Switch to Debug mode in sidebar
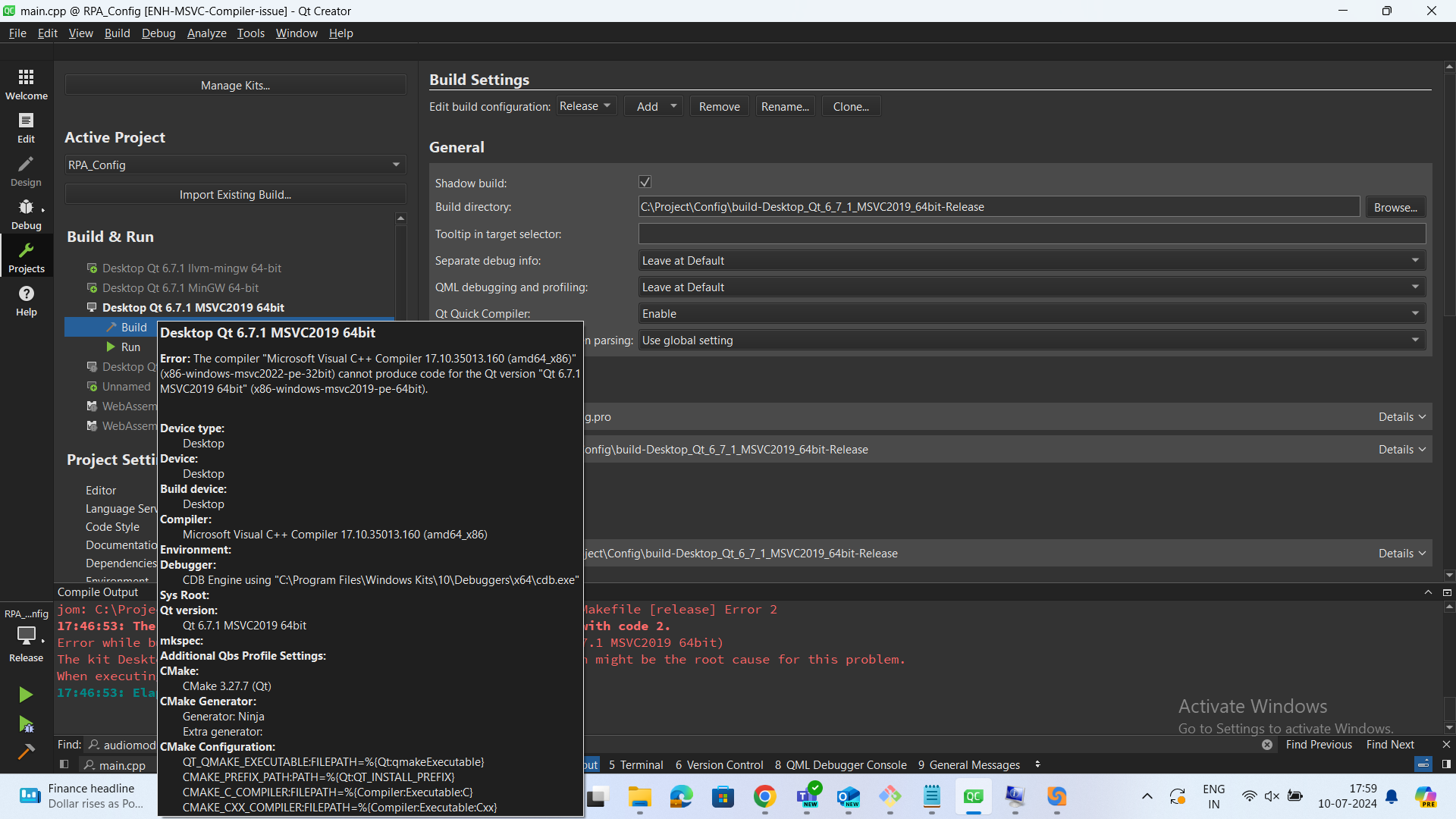Screen dimensions: 1456x819 [27, 214]
